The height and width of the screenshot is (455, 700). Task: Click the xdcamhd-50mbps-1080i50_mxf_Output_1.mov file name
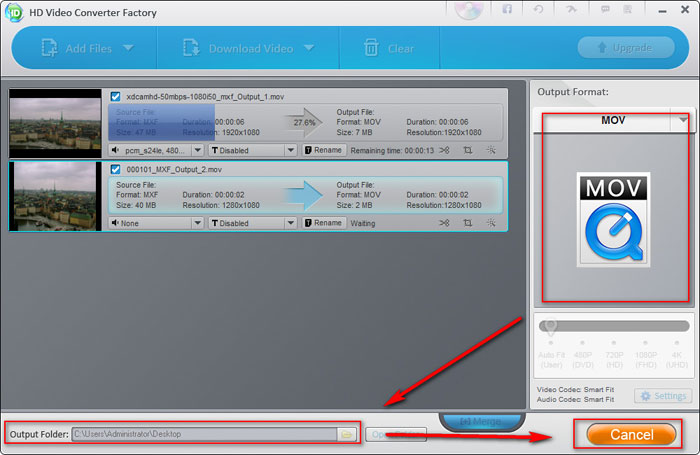coord(205,97)
